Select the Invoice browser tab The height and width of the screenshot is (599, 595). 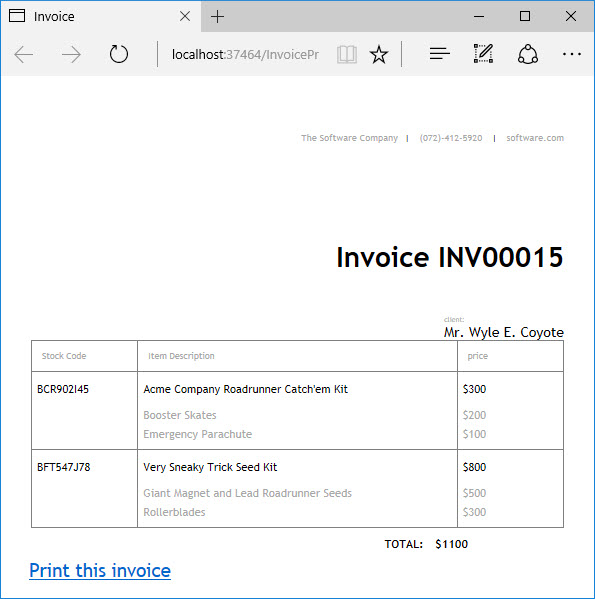pos(100,16)
